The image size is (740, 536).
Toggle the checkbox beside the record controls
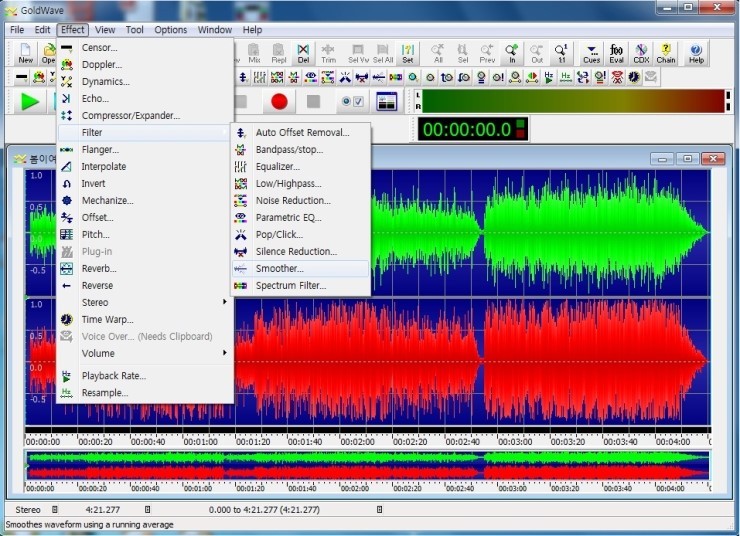[x=358, y=101]
